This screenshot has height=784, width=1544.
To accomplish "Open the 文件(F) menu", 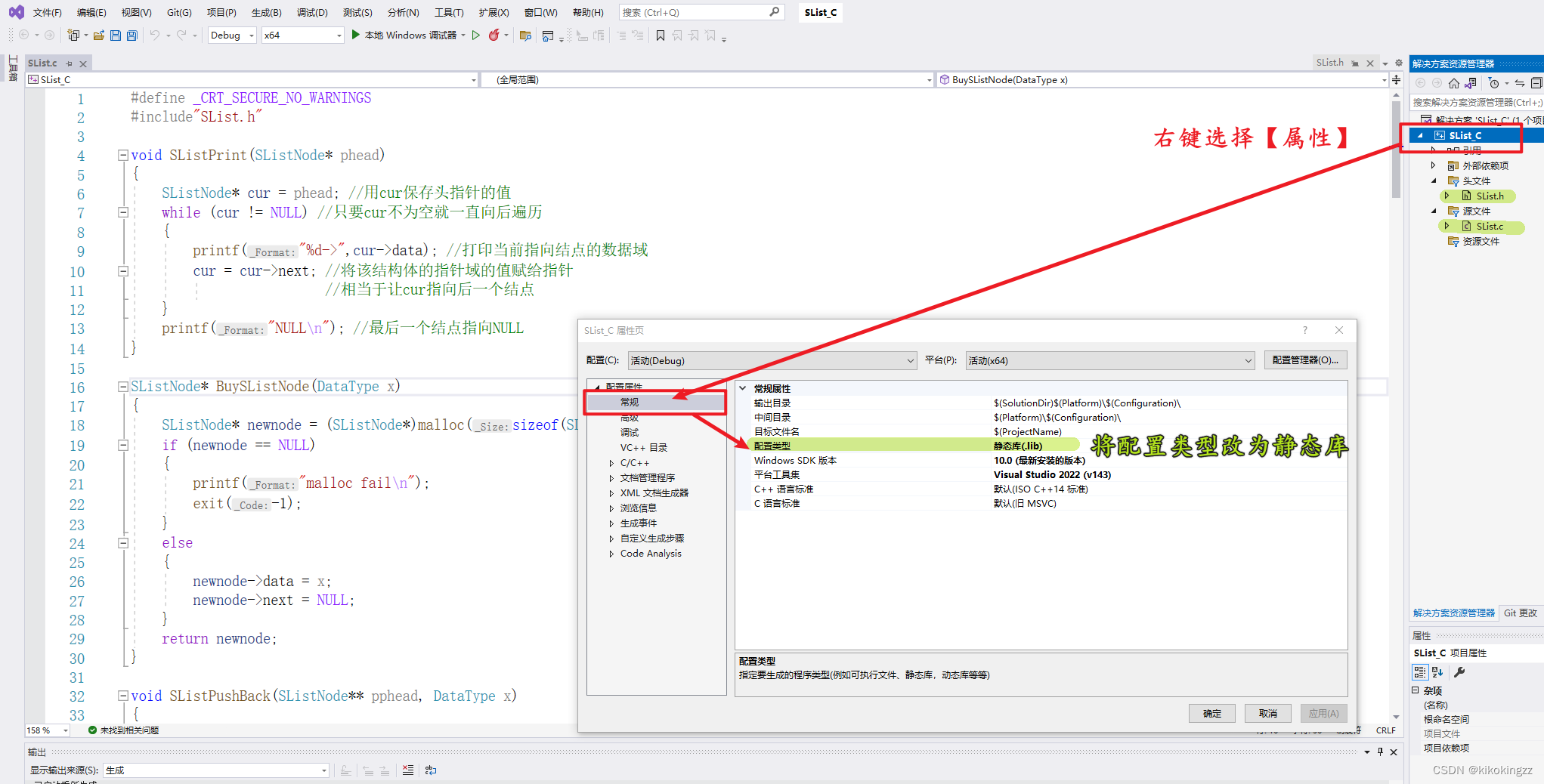I will [x=47, y=13].
